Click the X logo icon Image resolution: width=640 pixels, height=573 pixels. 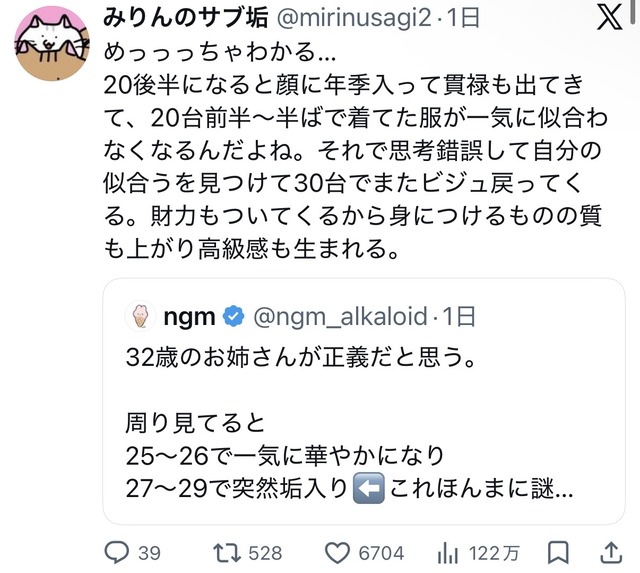point(610,18)
